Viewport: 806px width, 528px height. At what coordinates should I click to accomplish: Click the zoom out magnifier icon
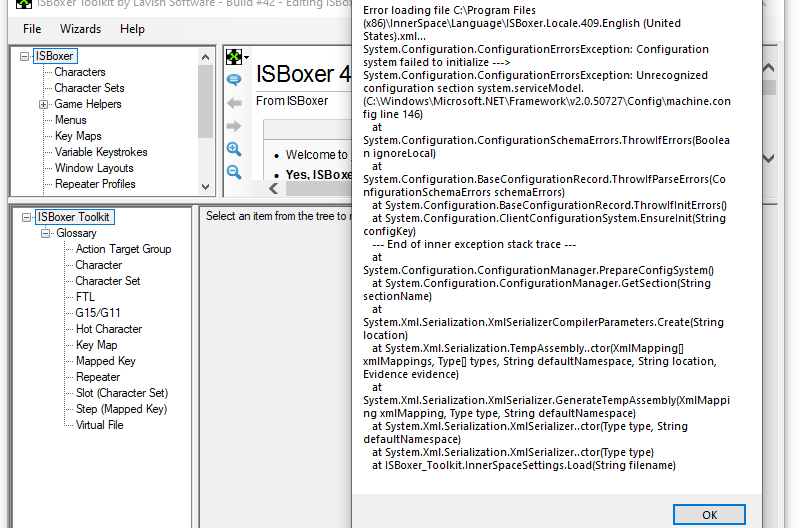[x=234, y=172]
